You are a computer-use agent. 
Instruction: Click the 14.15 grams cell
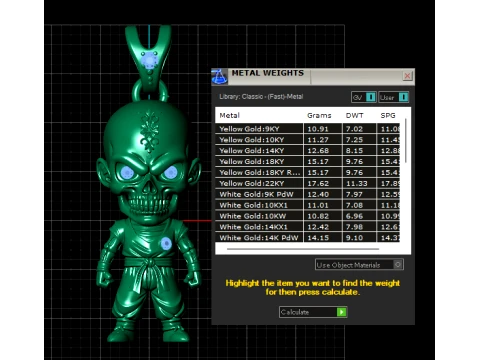click(x=323, y=237)
